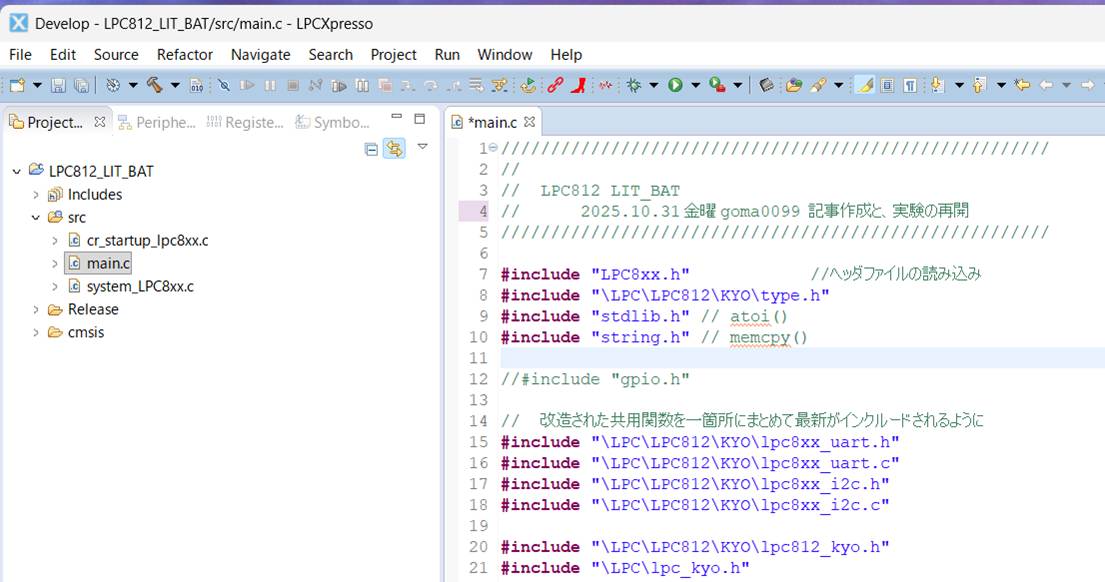Click the red boot icon in toolbar

point(579,86)
